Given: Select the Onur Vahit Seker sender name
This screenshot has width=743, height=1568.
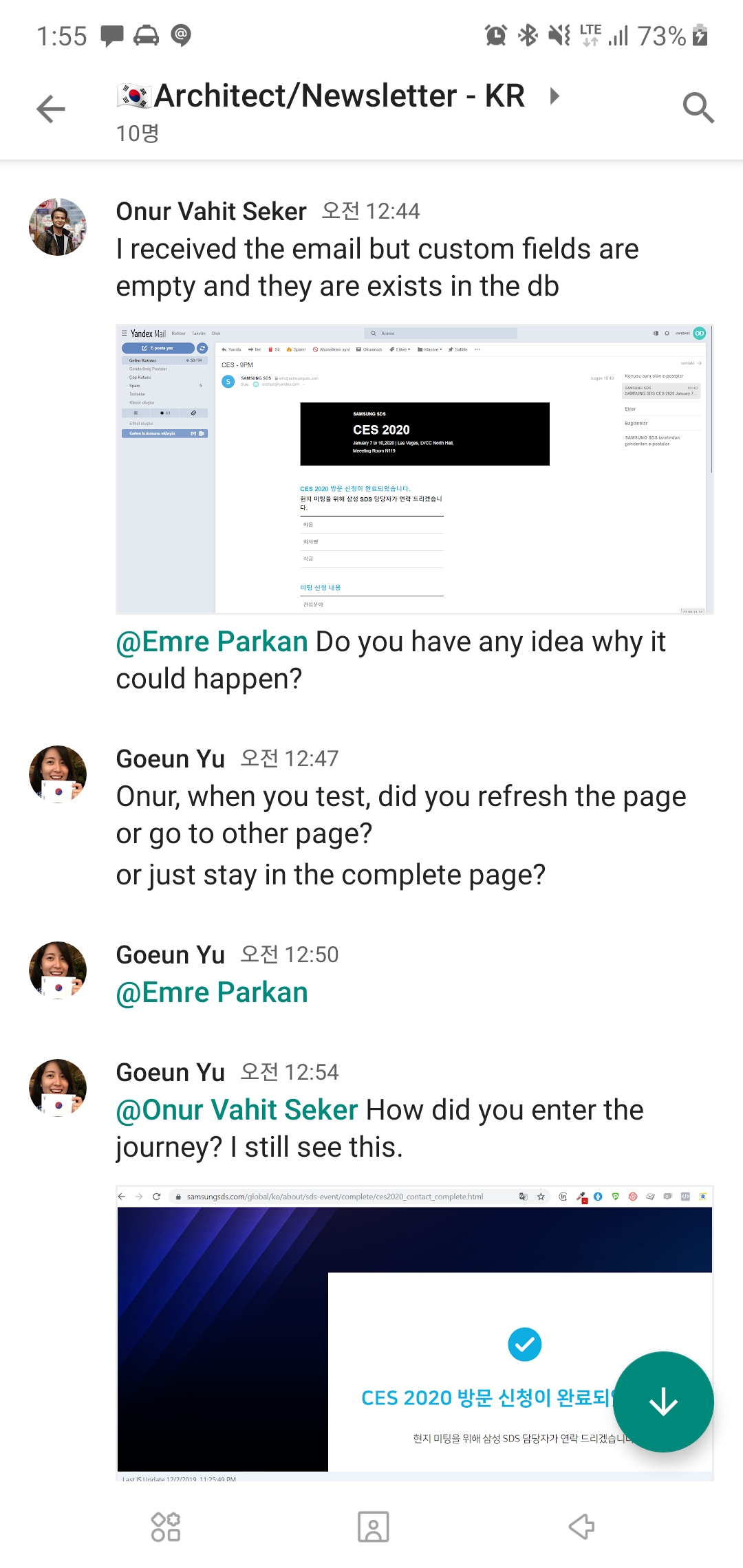Looking at the screenshot, I should (211, 211).
